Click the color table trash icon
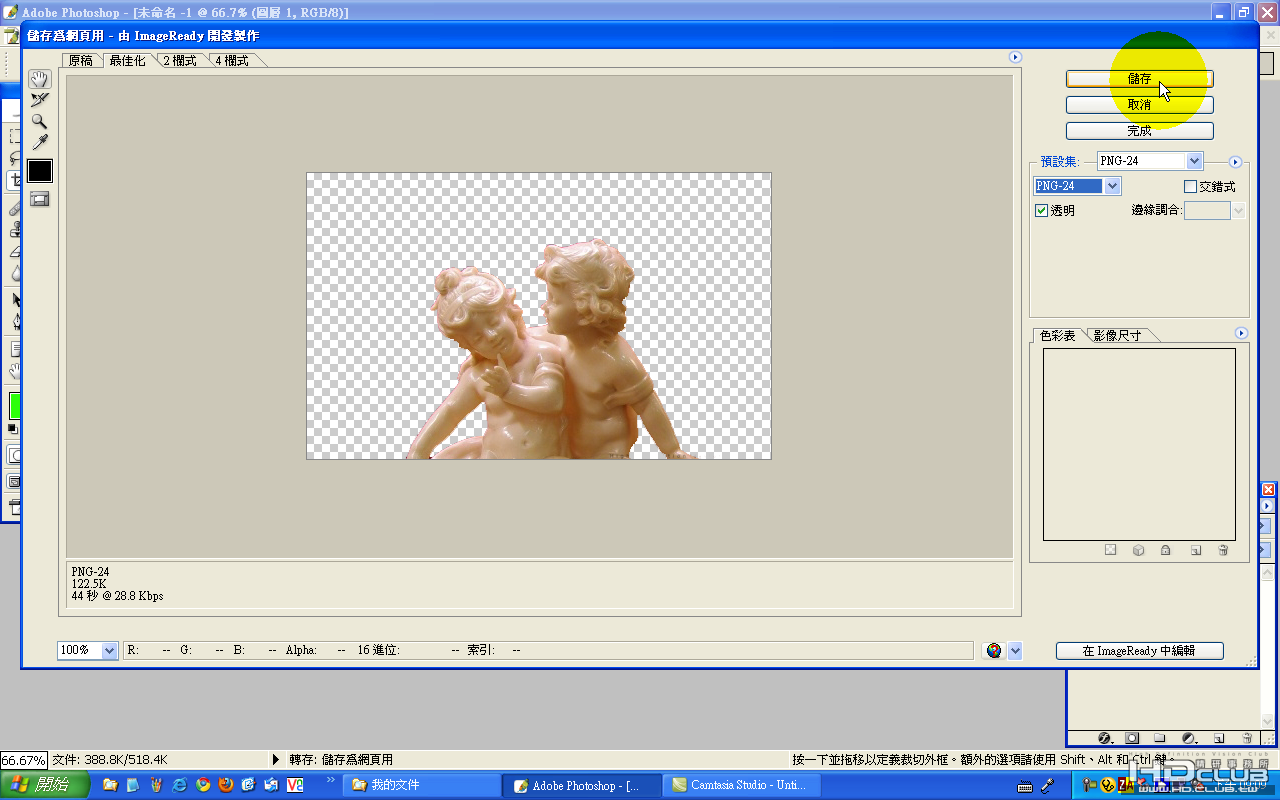This screenshot has width=1280, height=800. 1223,550
